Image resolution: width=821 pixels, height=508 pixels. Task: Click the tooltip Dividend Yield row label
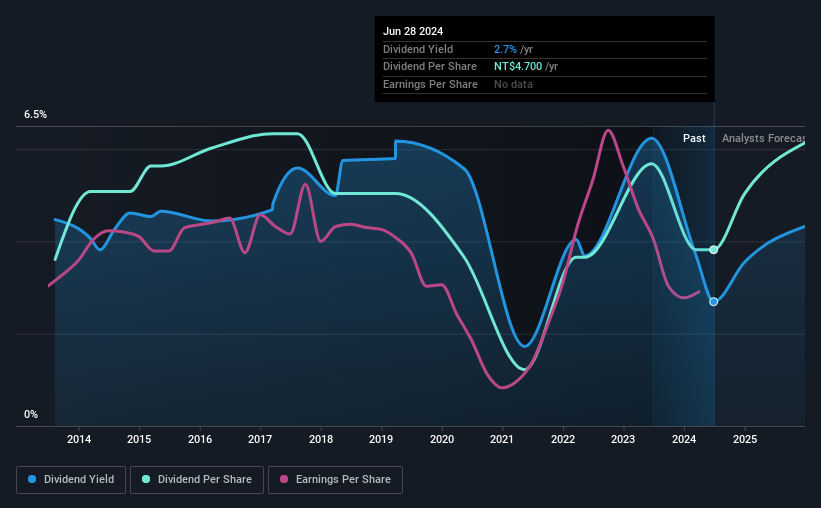coord(418,49)
